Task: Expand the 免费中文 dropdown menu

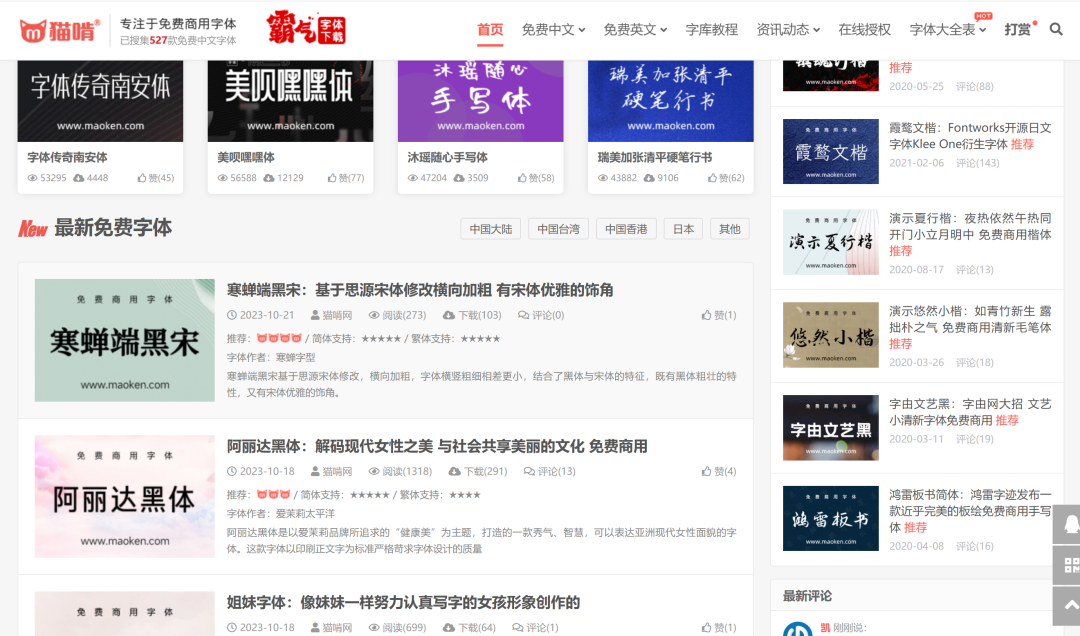Action: 553,30
